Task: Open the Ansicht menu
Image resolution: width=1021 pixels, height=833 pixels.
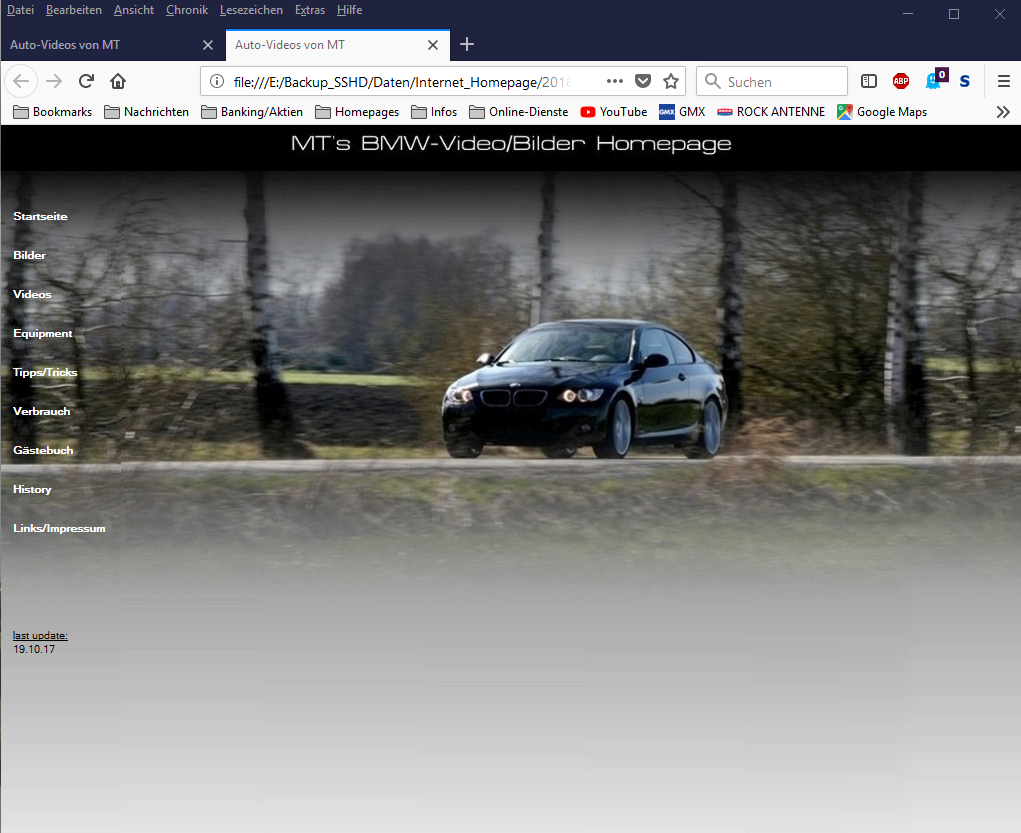Action: coord(133,10)
